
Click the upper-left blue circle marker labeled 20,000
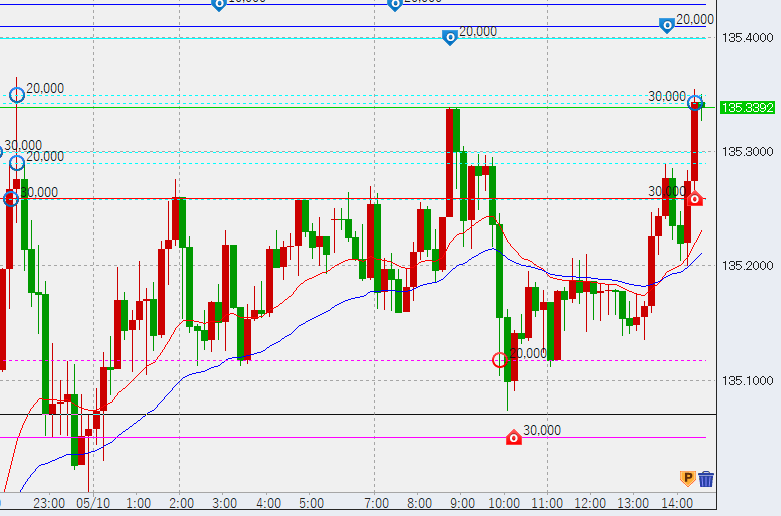[x=16, y=95]
